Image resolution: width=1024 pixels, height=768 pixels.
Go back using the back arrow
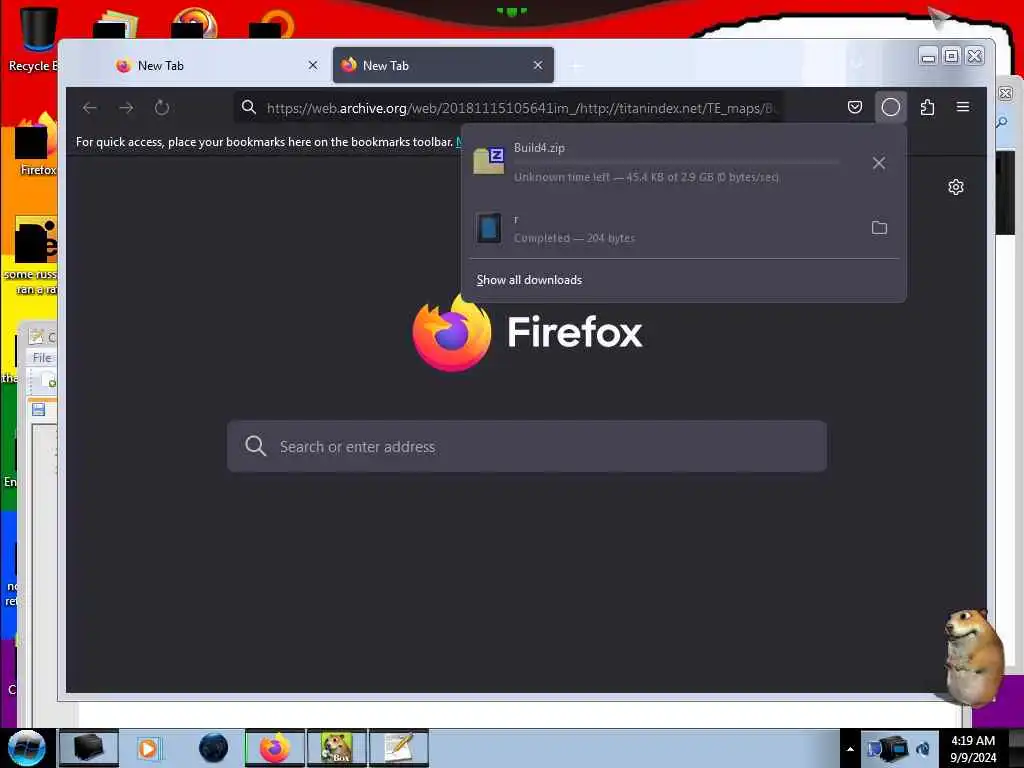coord(90,108)
